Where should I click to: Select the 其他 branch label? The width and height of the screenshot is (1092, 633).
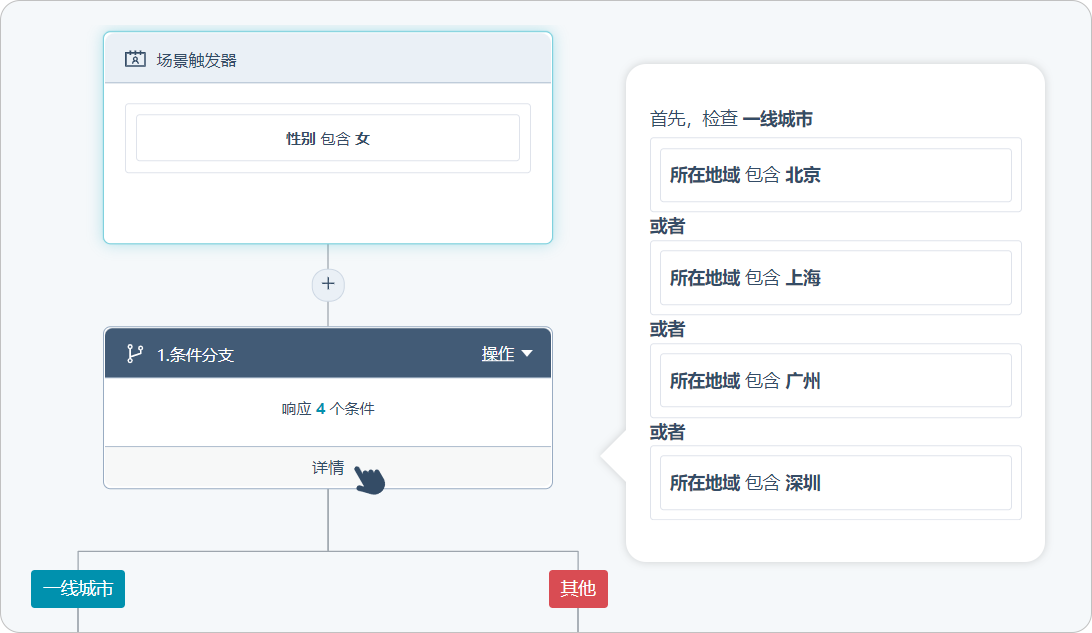pos(578,589)
